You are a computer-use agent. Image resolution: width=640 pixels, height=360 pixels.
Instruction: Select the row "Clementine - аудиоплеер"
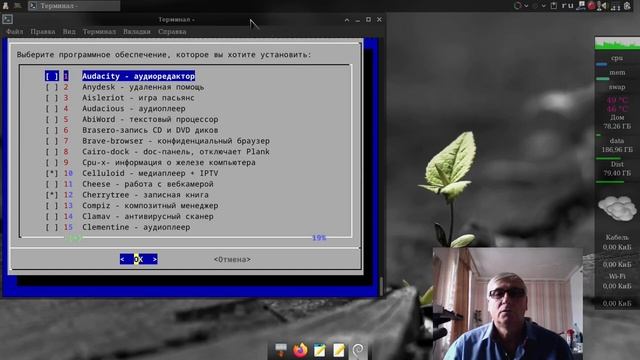point(136,227)
